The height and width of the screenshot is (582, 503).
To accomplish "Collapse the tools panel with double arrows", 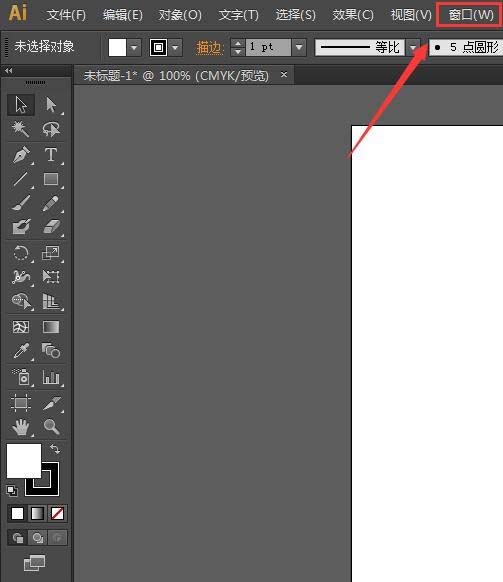I will [9, 71].
